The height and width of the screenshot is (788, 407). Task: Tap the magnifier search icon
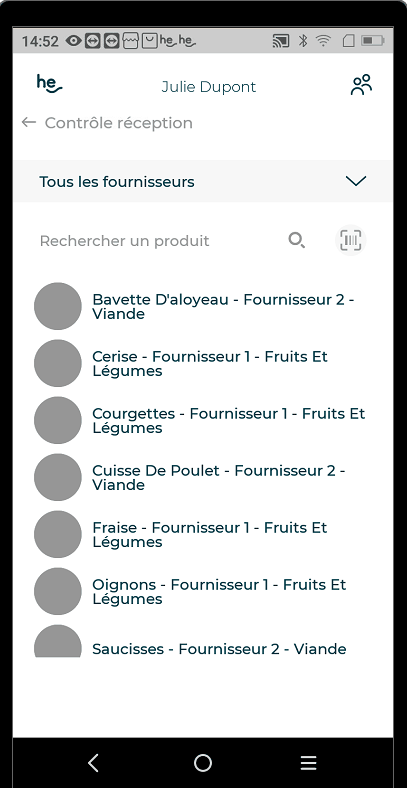tap(296, 241)
